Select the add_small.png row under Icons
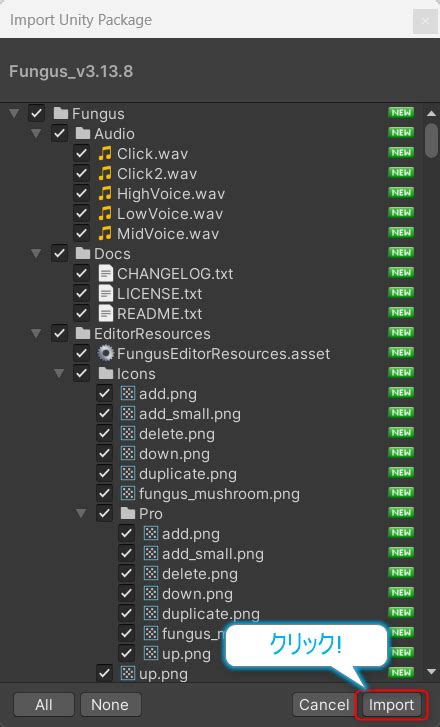The height and width of the screenshot is (727, 440). pyautogui.click(x=211, y=414)
